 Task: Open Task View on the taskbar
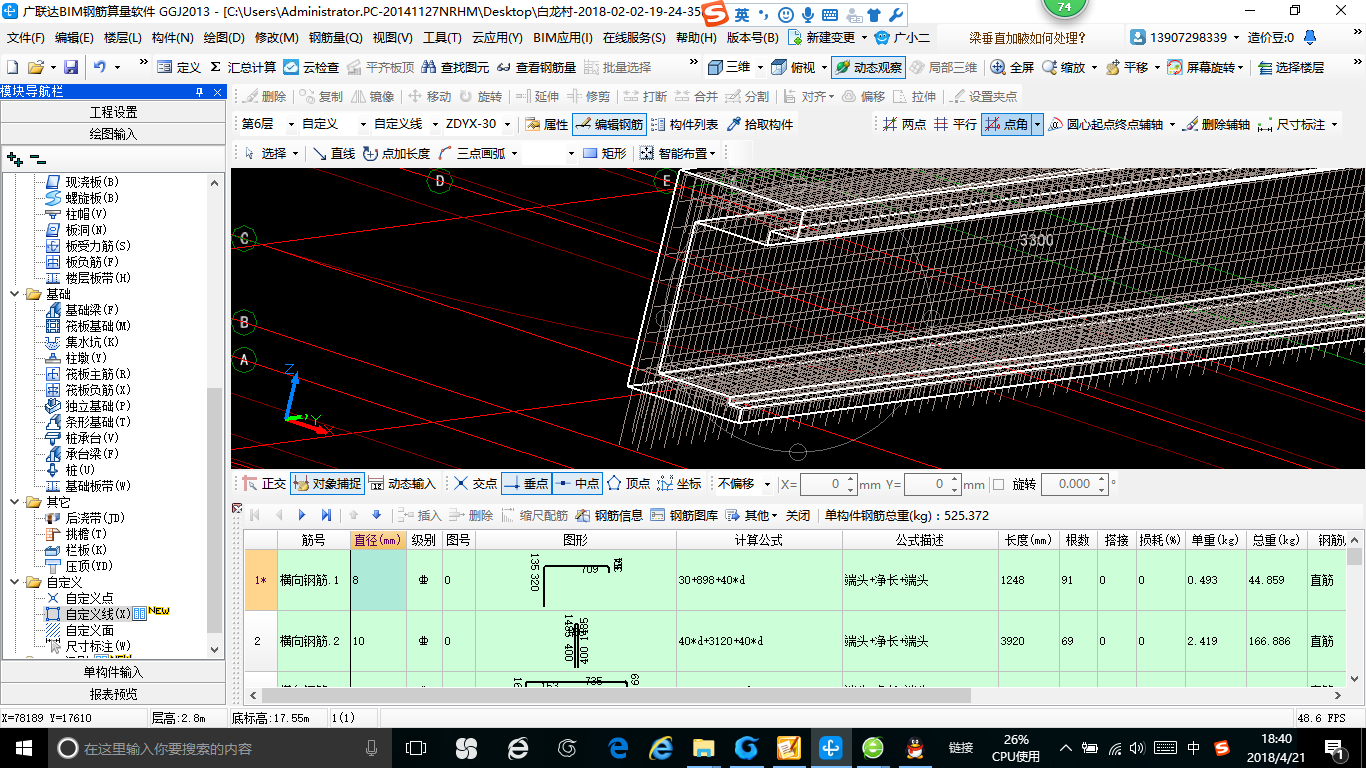415,747
